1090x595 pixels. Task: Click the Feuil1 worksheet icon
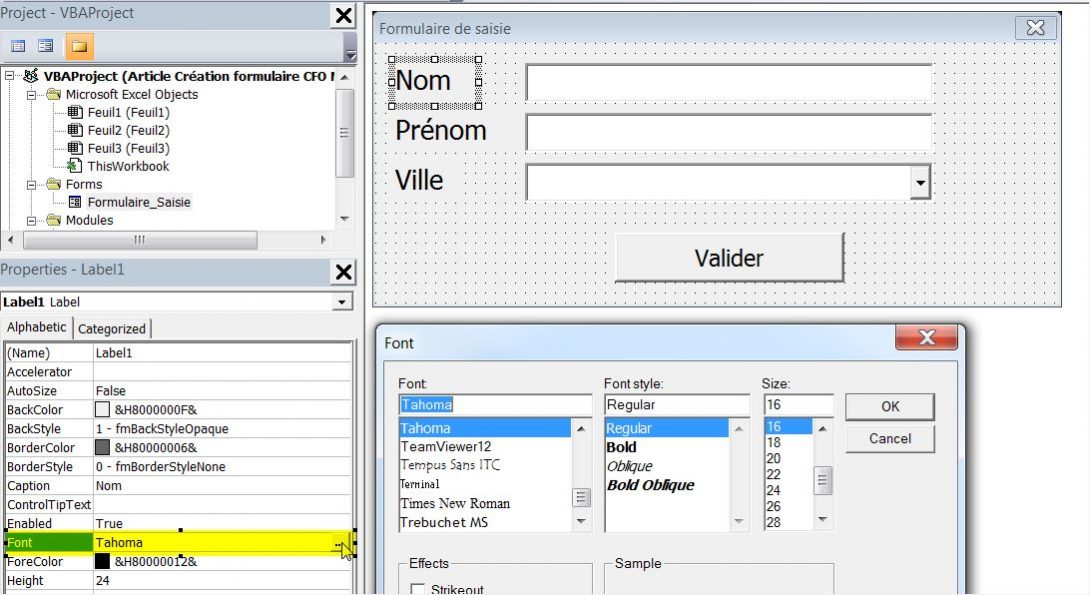(76, 113)
